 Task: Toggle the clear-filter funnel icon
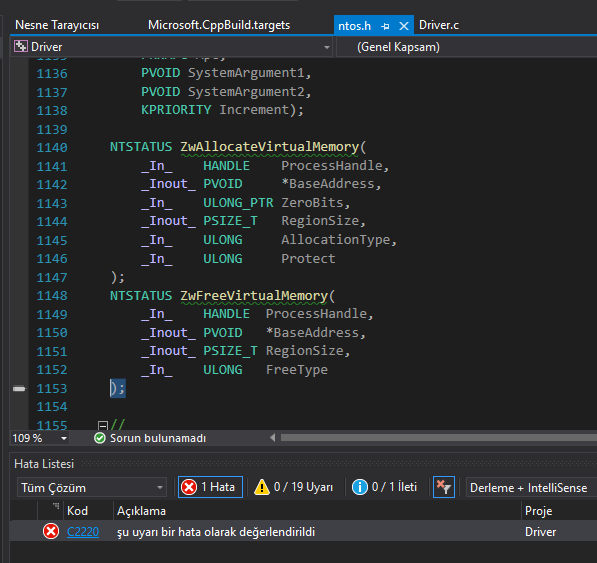(x=444, y=487)
